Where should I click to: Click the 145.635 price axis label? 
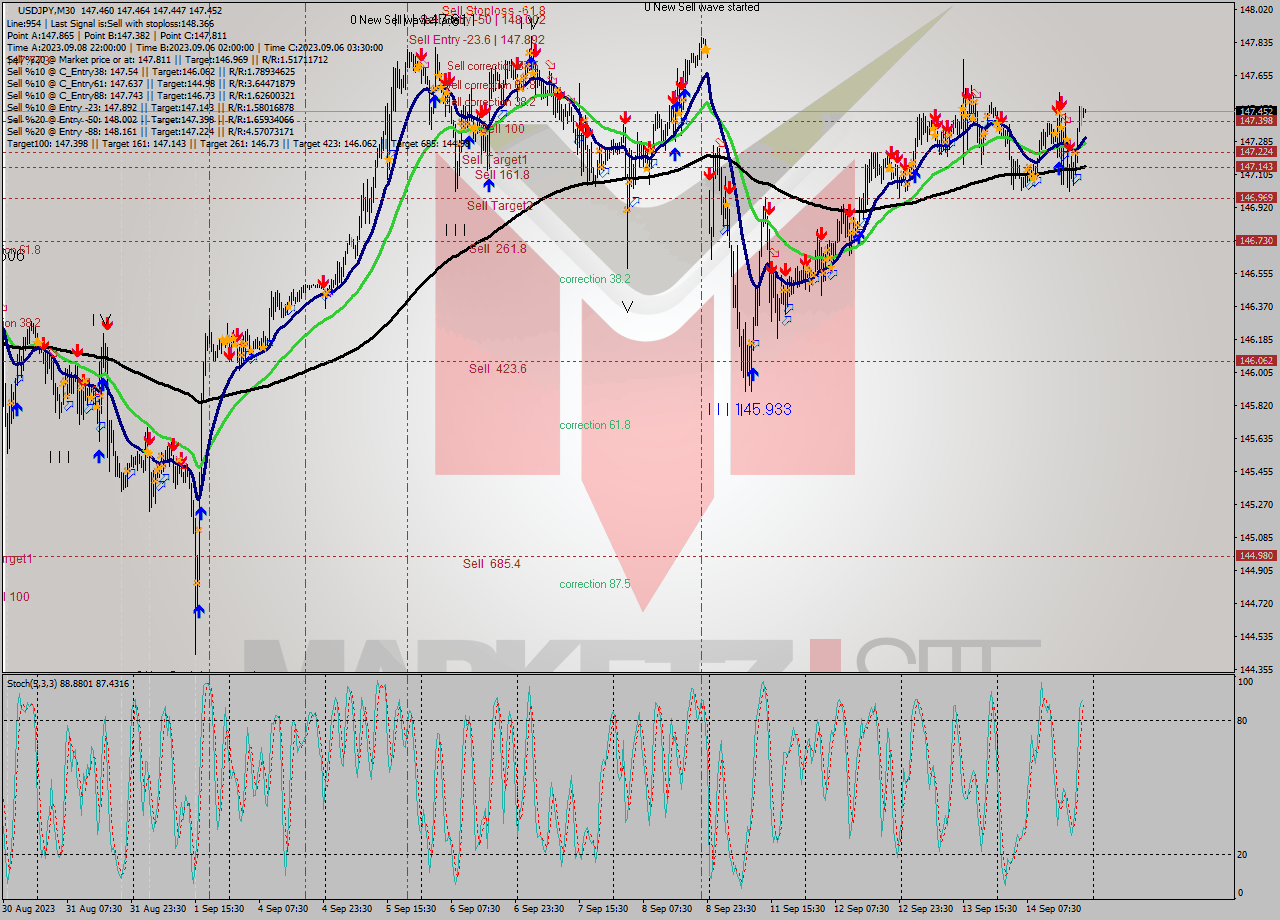[1256, 438]
